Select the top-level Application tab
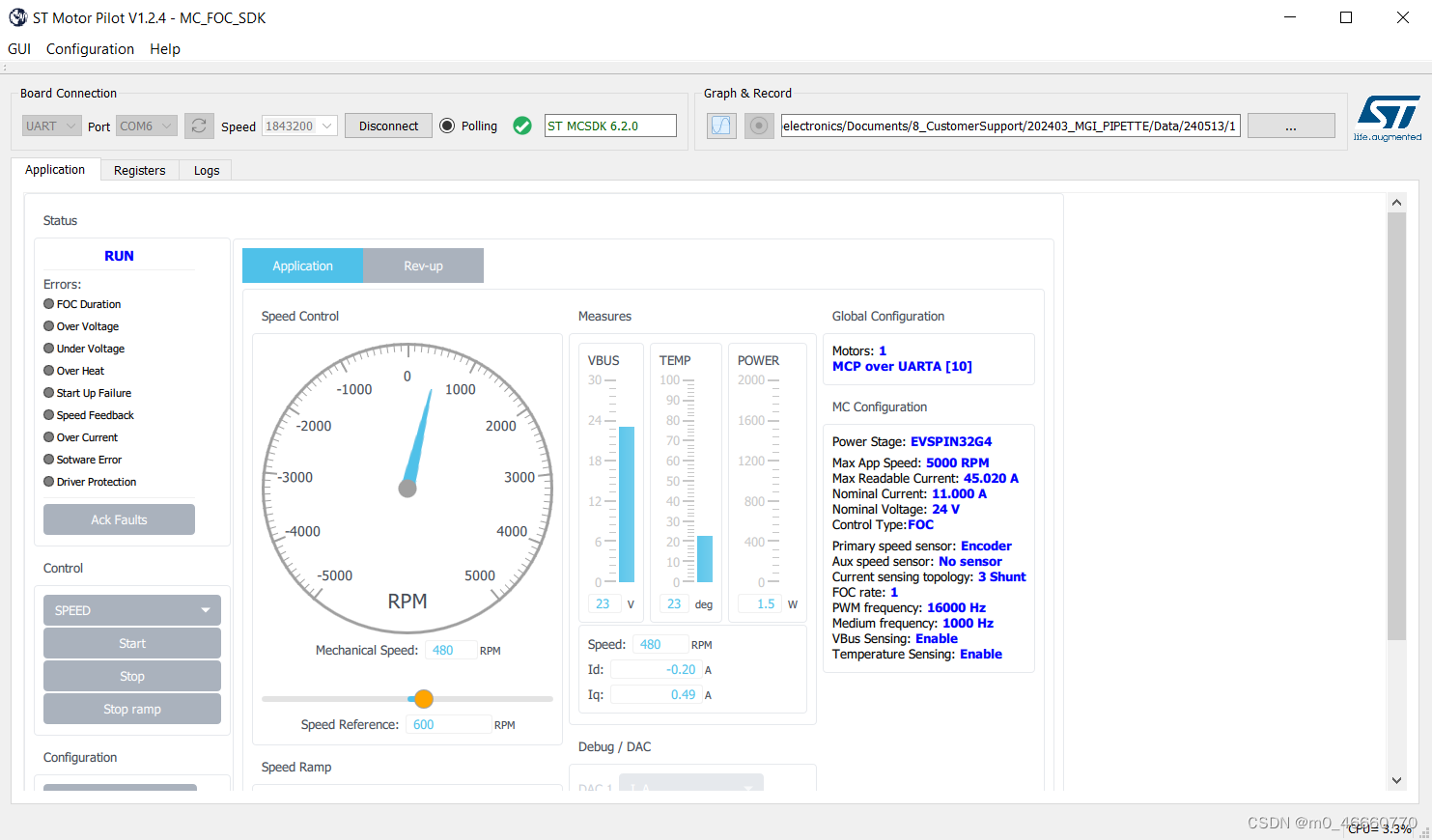The image size is (1432, 840). pos(55,169)
